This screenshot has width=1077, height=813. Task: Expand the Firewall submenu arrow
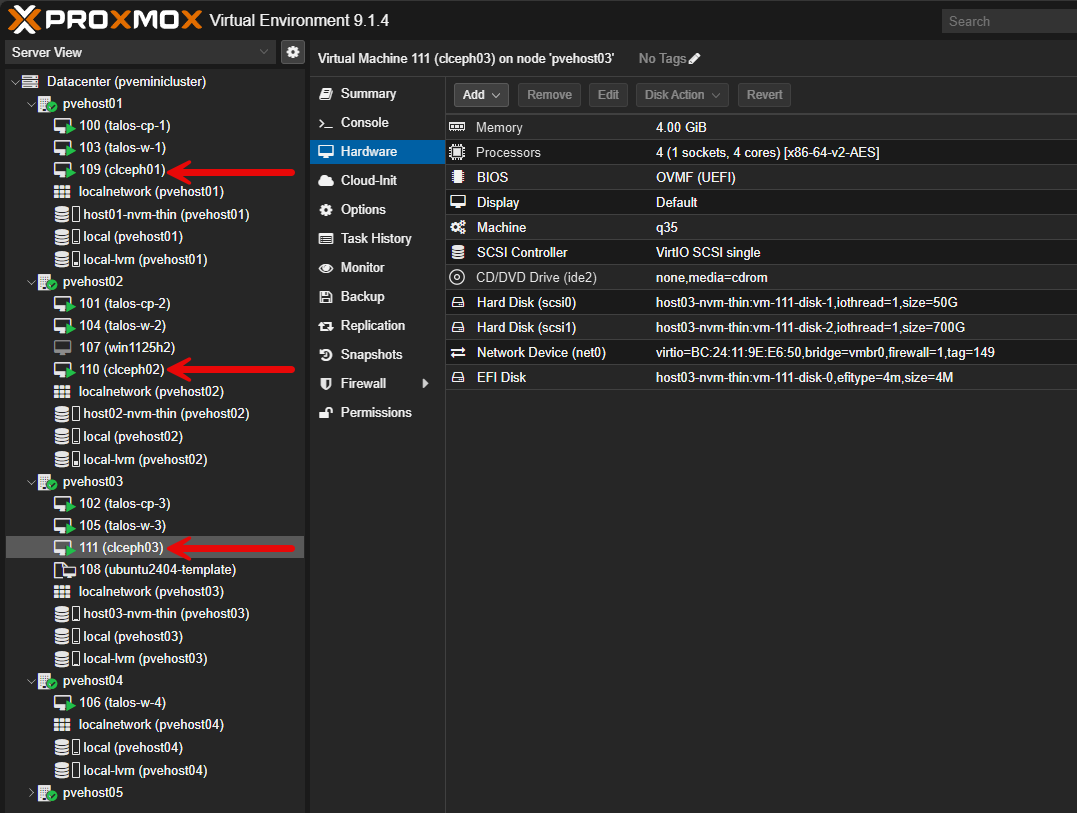coord(425,383)
